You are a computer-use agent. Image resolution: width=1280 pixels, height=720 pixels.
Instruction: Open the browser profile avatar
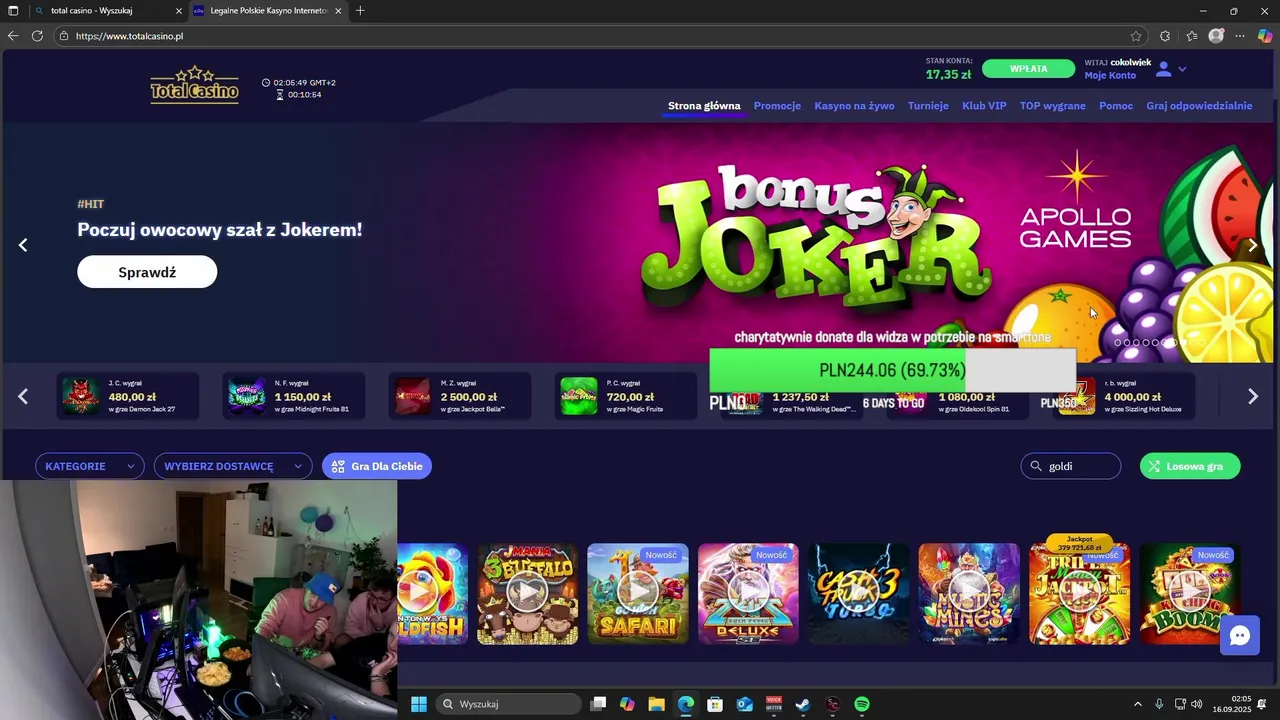coord(1216,36)
